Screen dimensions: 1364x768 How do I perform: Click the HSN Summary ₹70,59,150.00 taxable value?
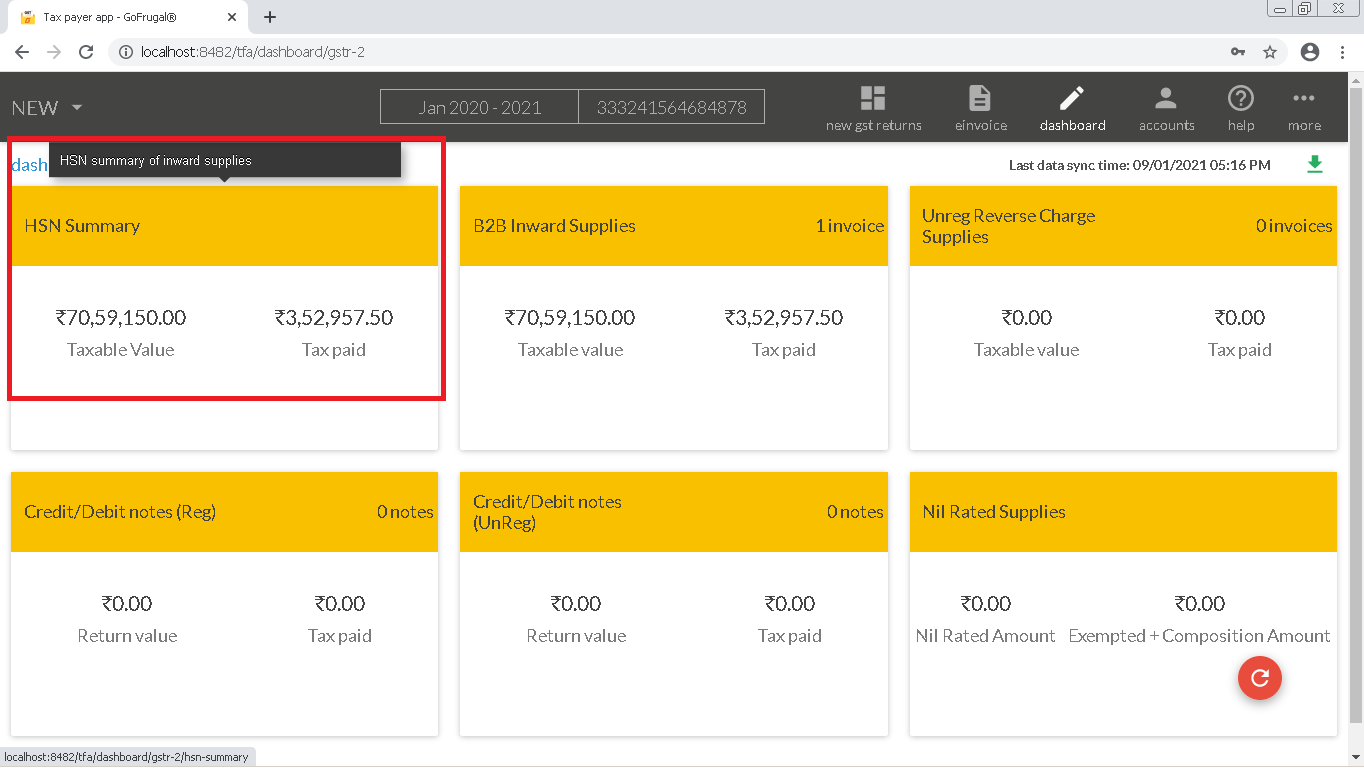tap(121, 318)
